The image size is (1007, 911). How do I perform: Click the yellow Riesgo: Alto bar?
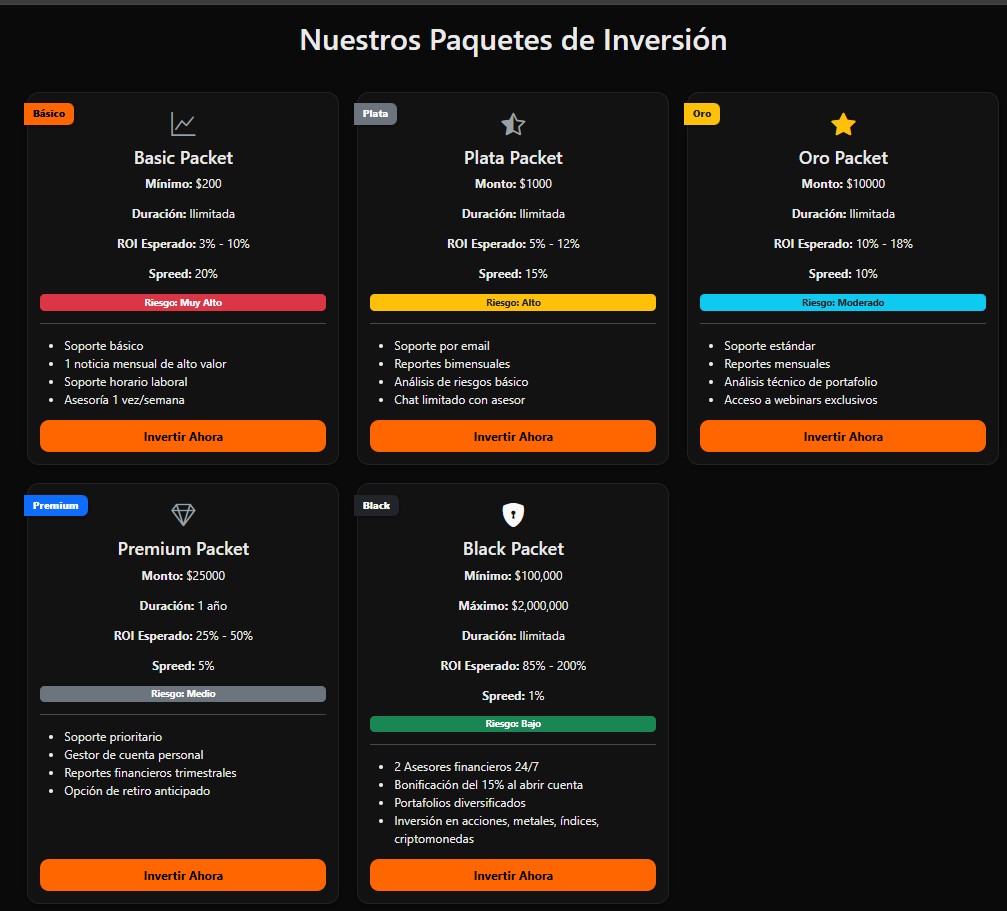pyautogui.click(x=513, y=302)
